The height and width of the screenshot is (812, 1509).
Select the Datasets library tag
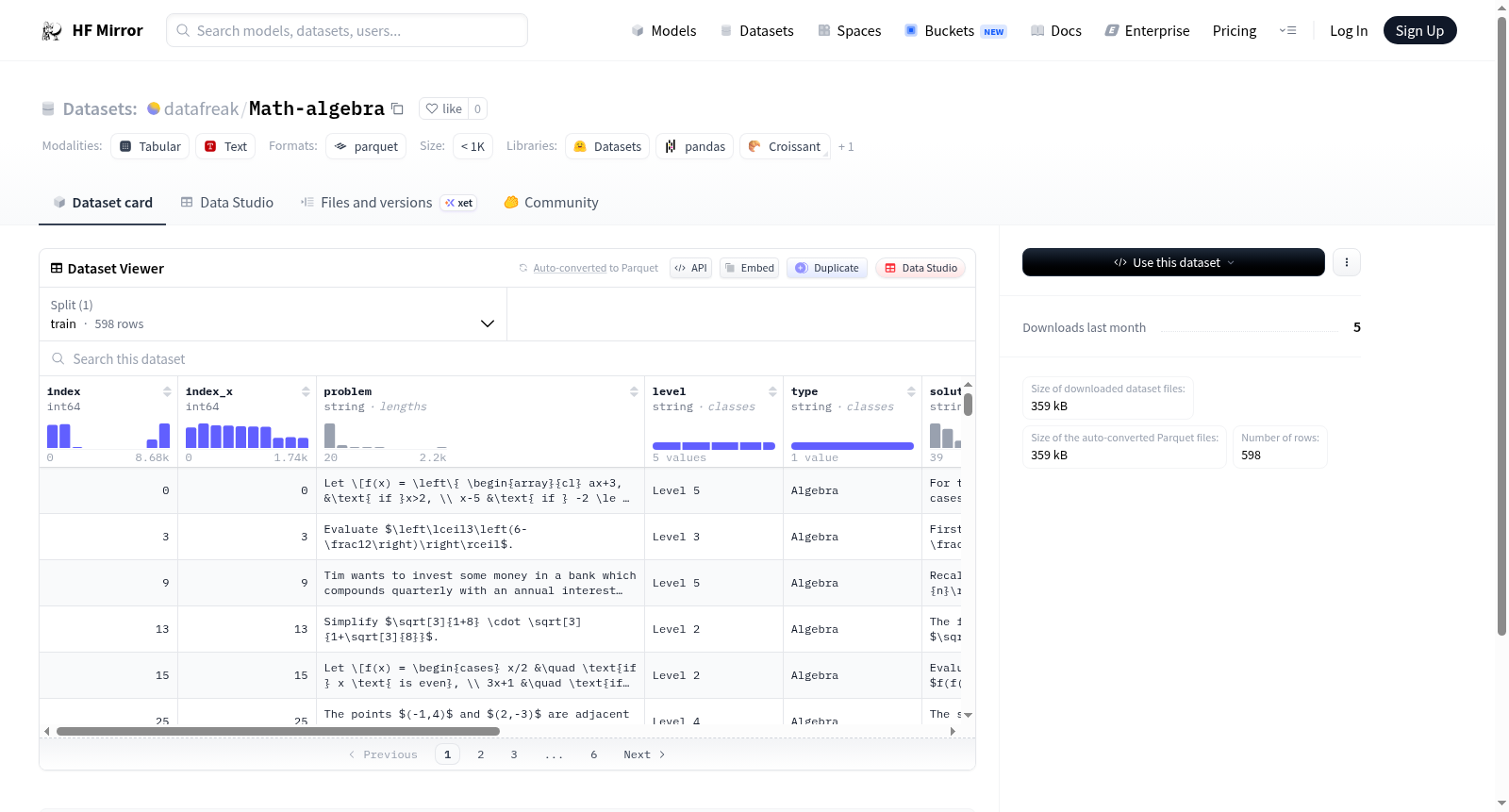tap(607, 146)
